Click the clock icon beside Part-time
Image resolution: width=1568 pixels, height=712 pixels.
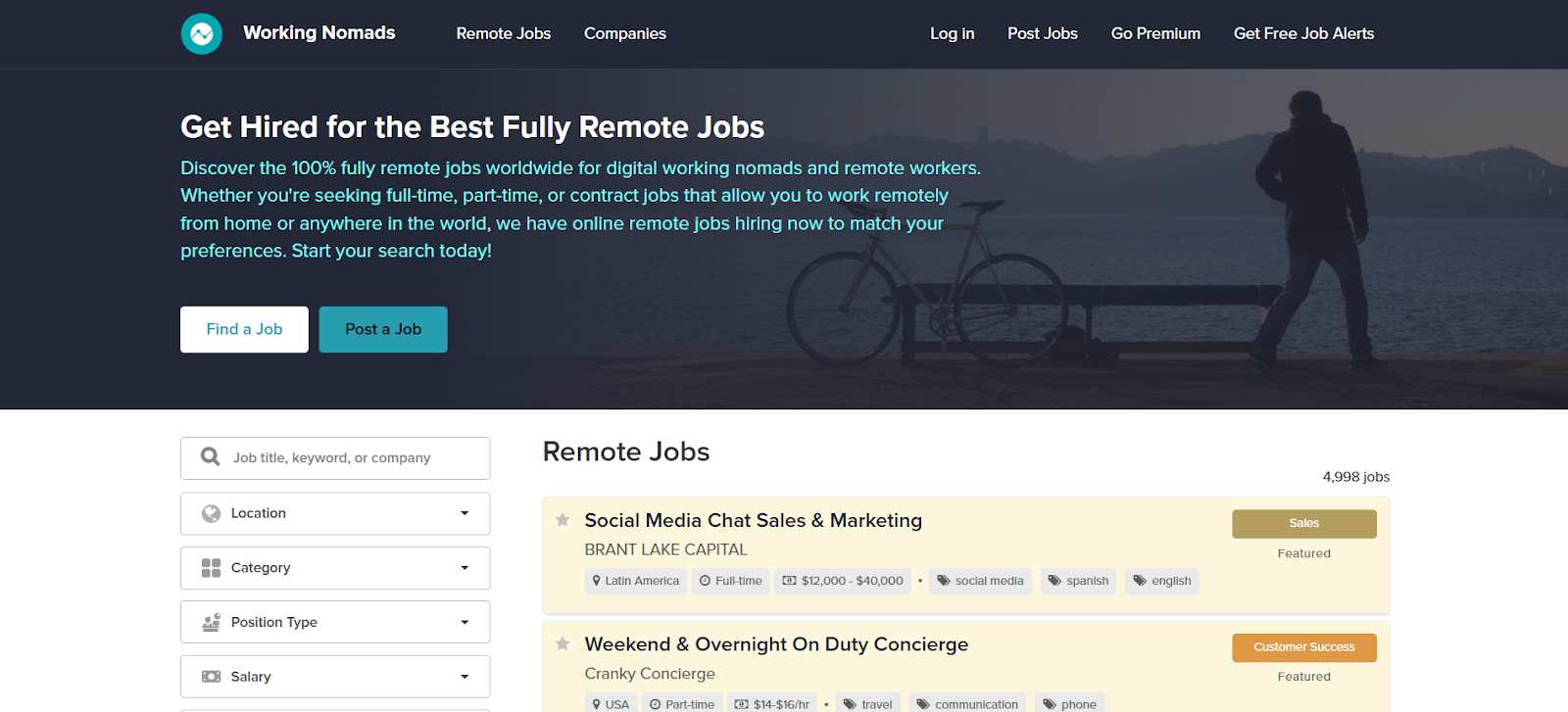(x=656, y=704)
